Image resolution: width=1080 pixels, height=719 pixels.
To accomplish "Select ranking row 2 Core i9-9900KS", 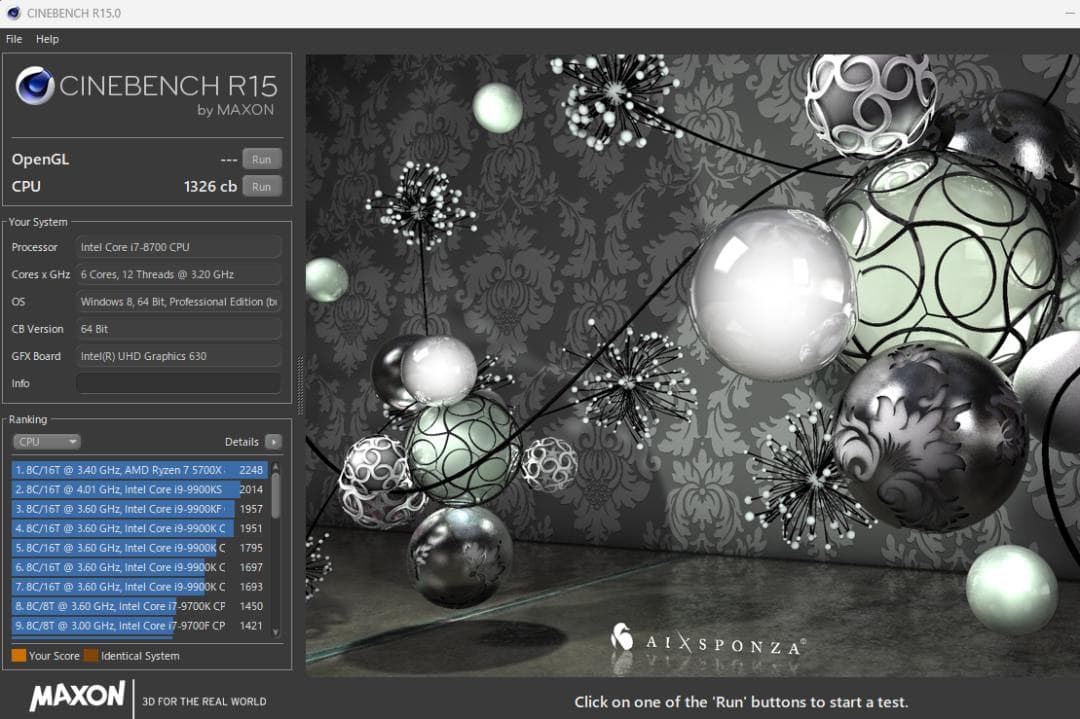I will click(140, 489).
